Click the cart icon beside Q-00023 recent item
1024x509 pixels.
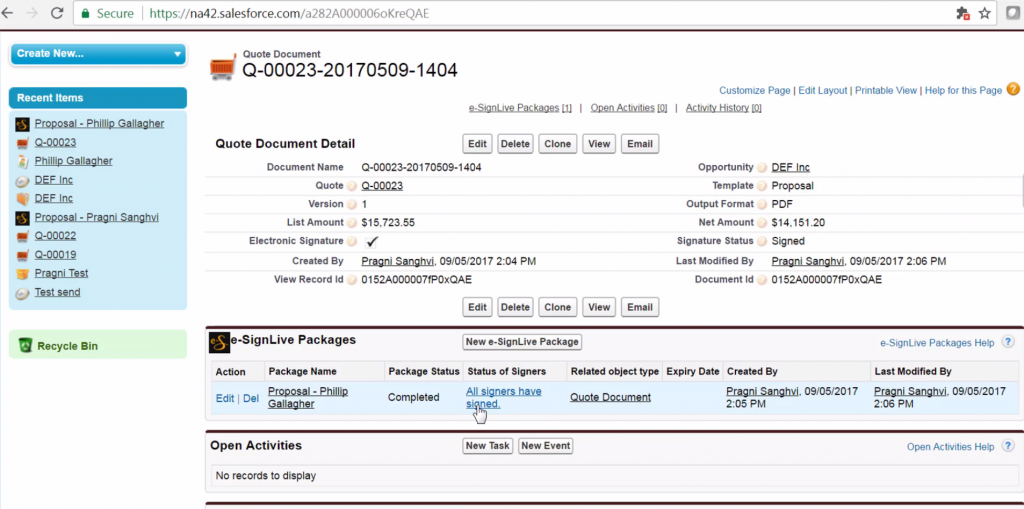click(x=23, y=143)
